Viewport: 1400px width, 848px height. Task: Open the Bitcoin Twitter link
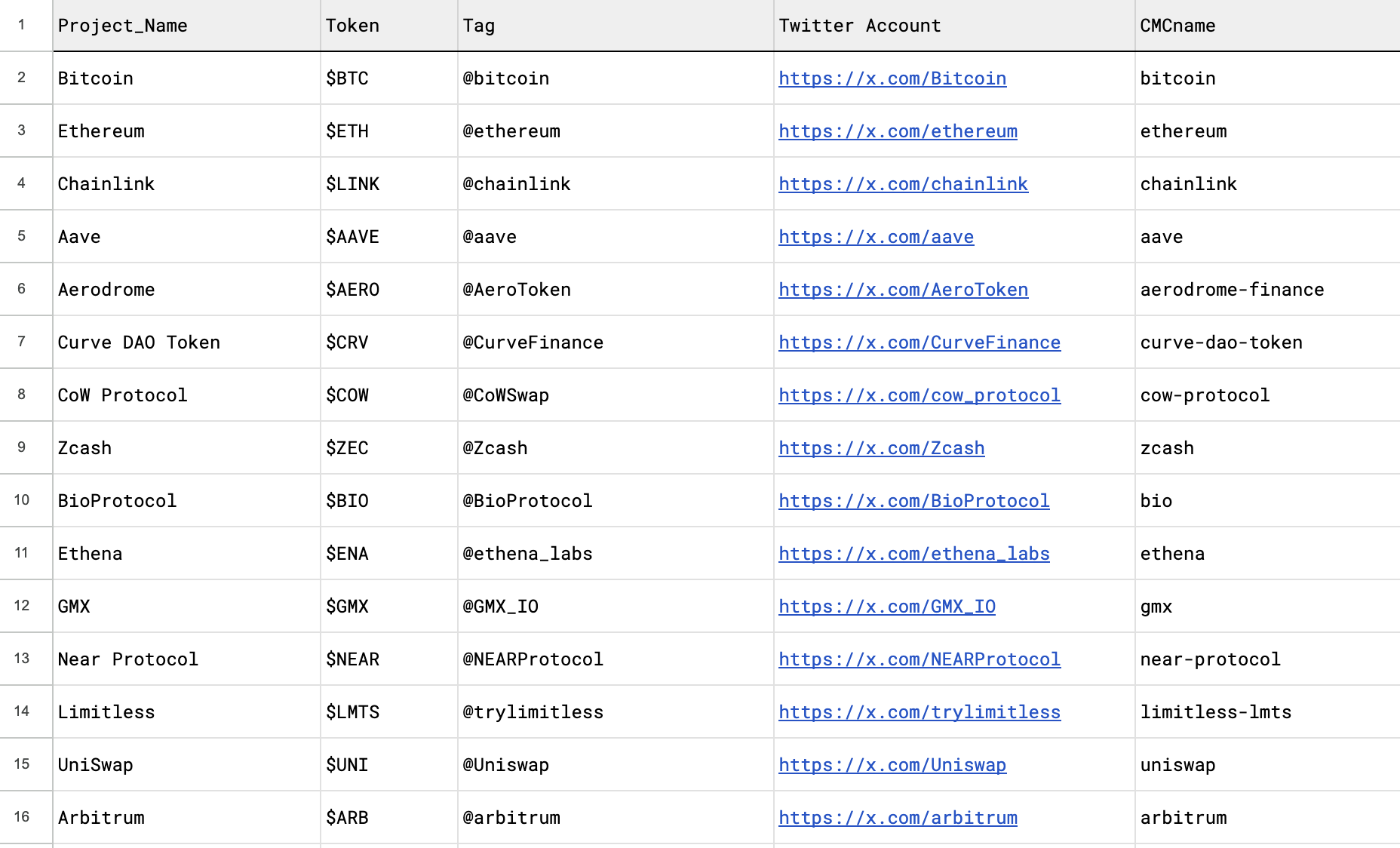[892, 78]
